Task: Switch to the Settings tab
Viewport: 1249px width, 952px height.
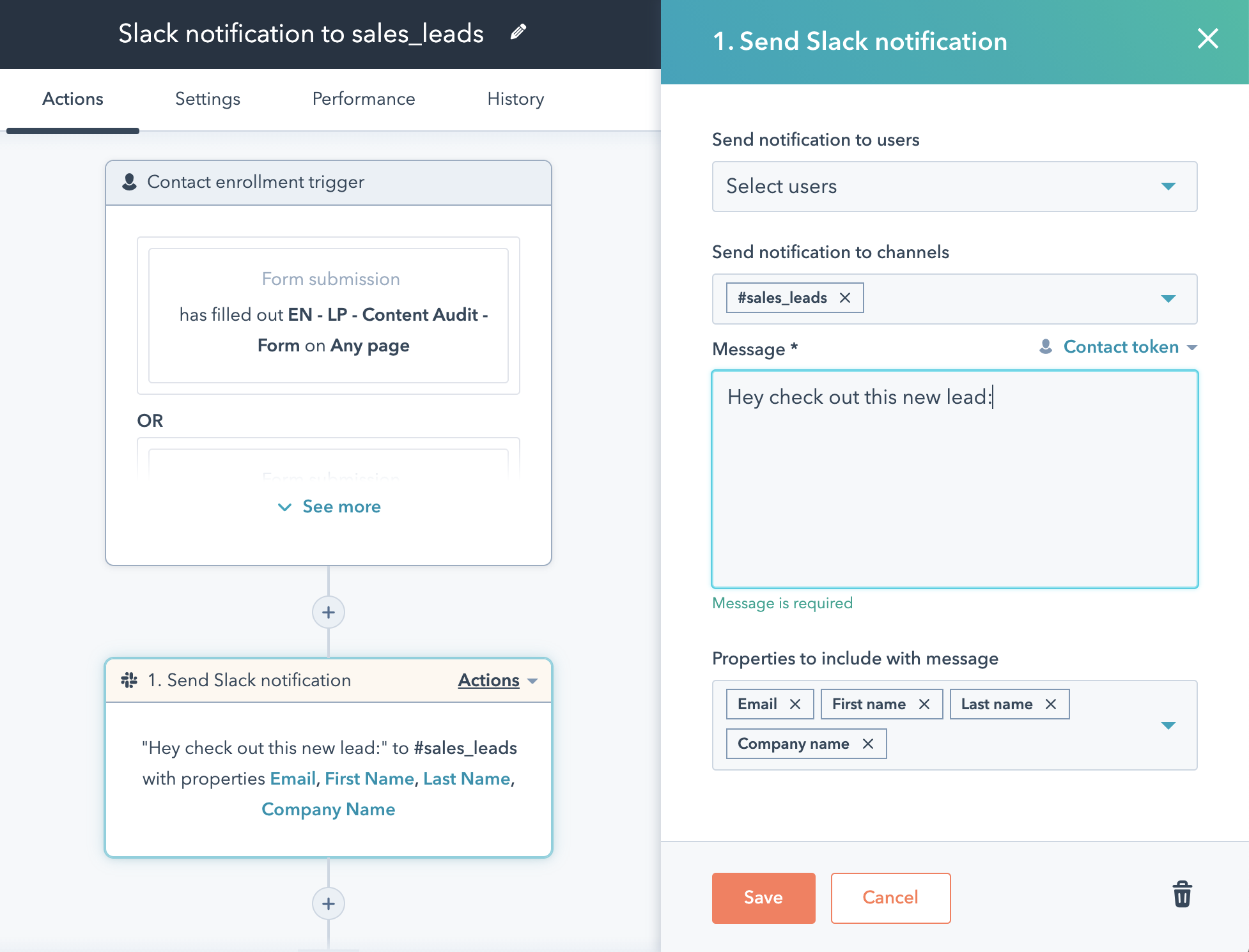Action: 207,99
